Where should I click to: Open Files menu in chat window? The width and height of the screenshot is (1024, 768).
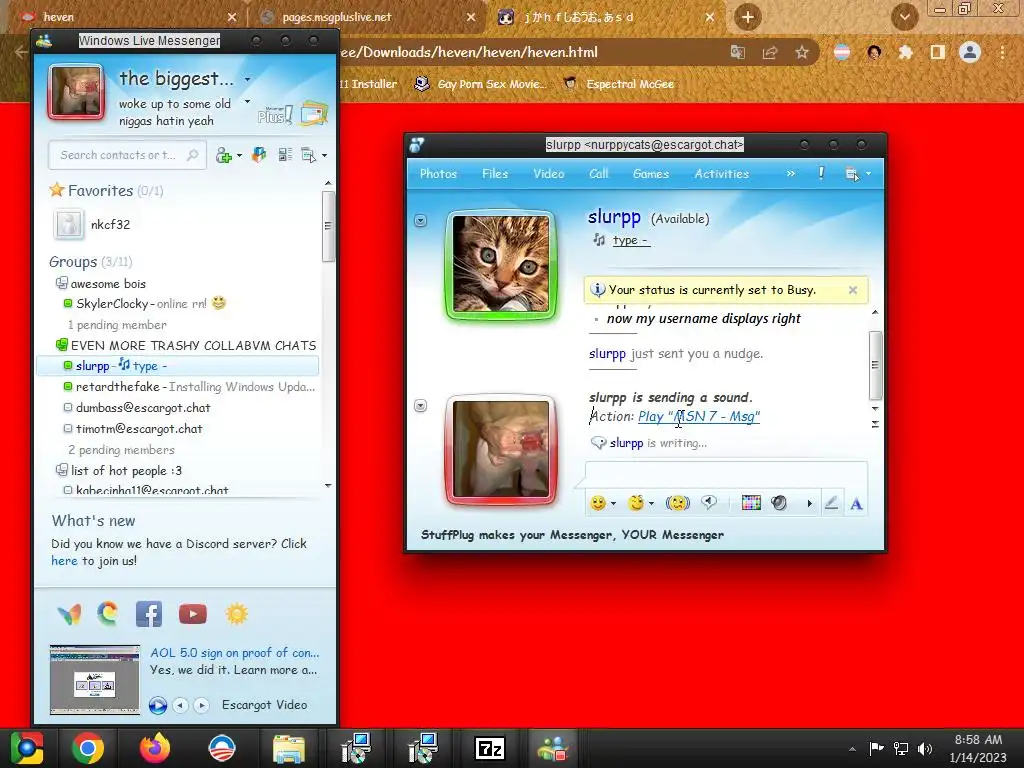coord(495,174)
